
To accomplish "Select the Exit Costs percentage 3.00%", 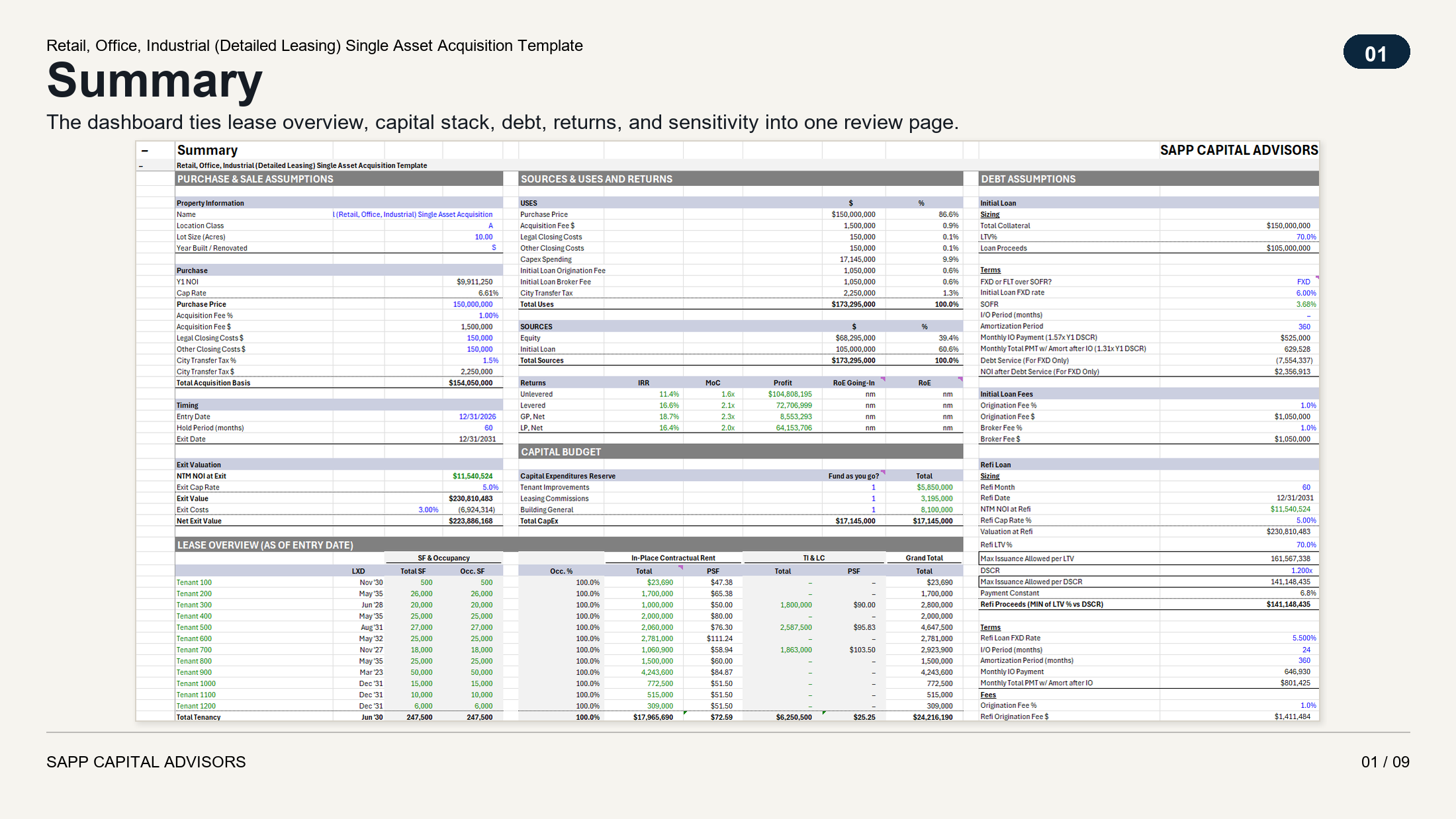I will click(x=428, y=510).
